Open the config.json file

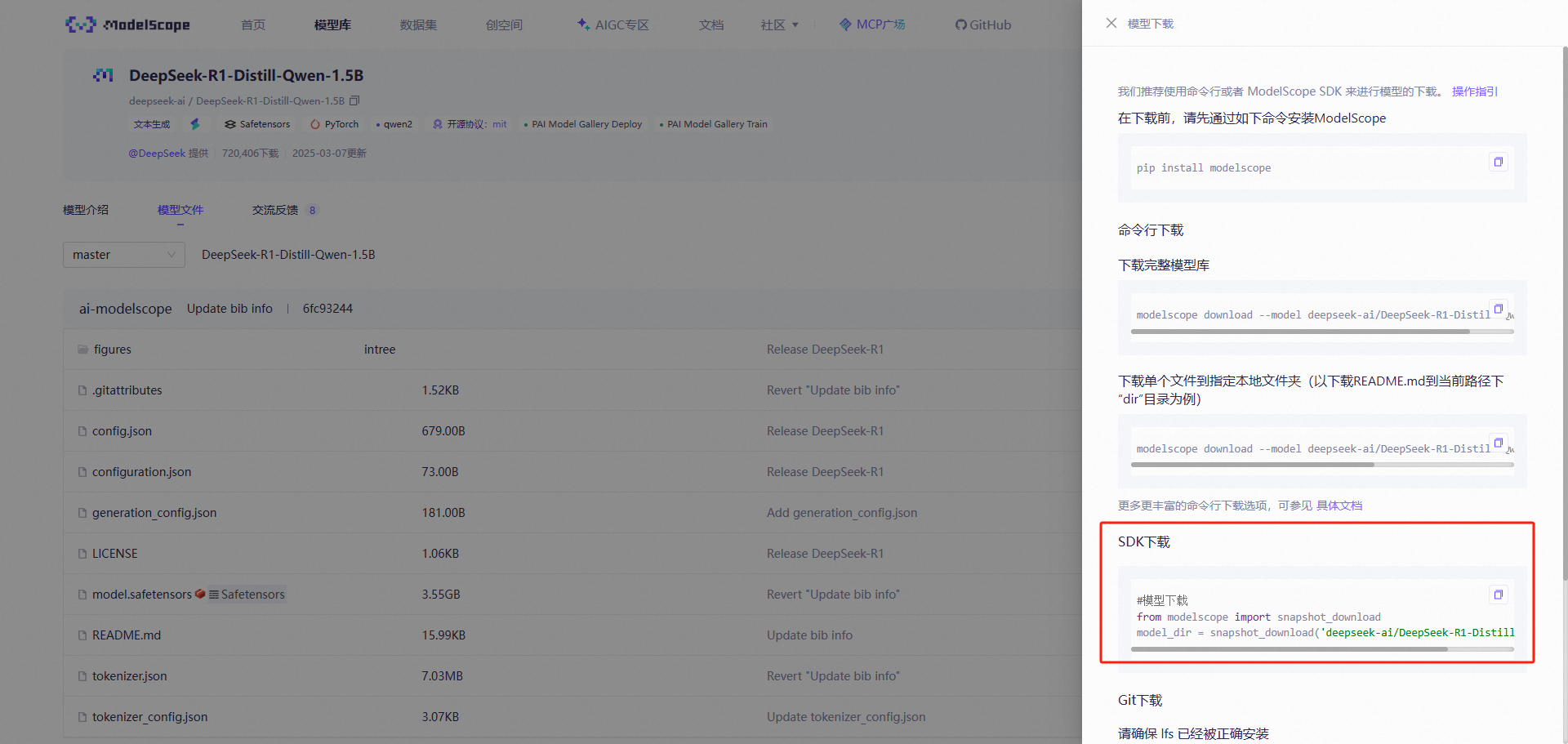click(122, 431)
